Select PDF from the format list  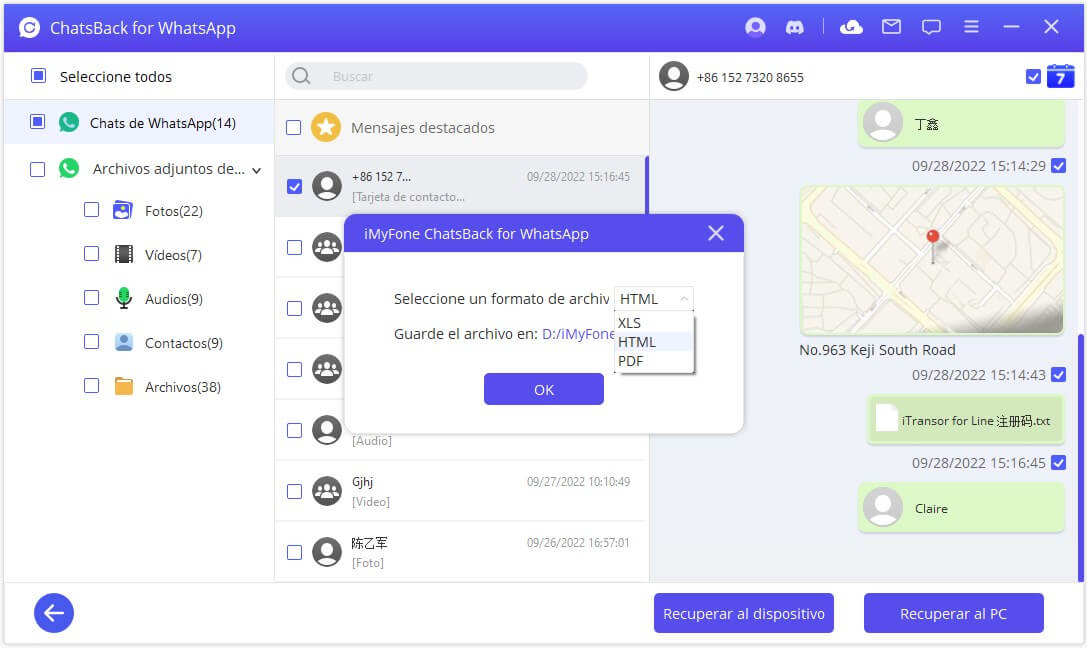(631, 361)
